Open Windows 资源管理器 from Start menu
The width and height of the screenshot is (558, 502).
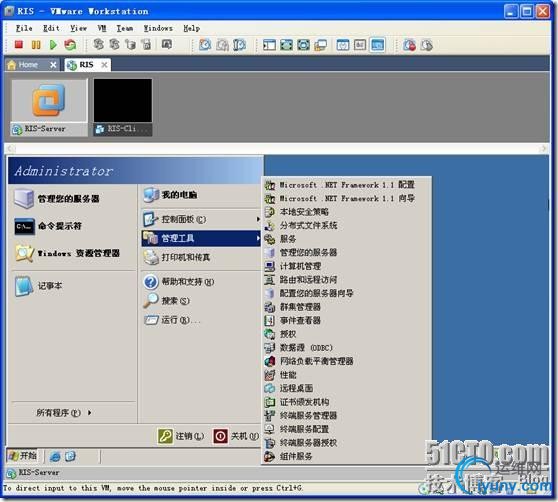(x=67, y=253)
